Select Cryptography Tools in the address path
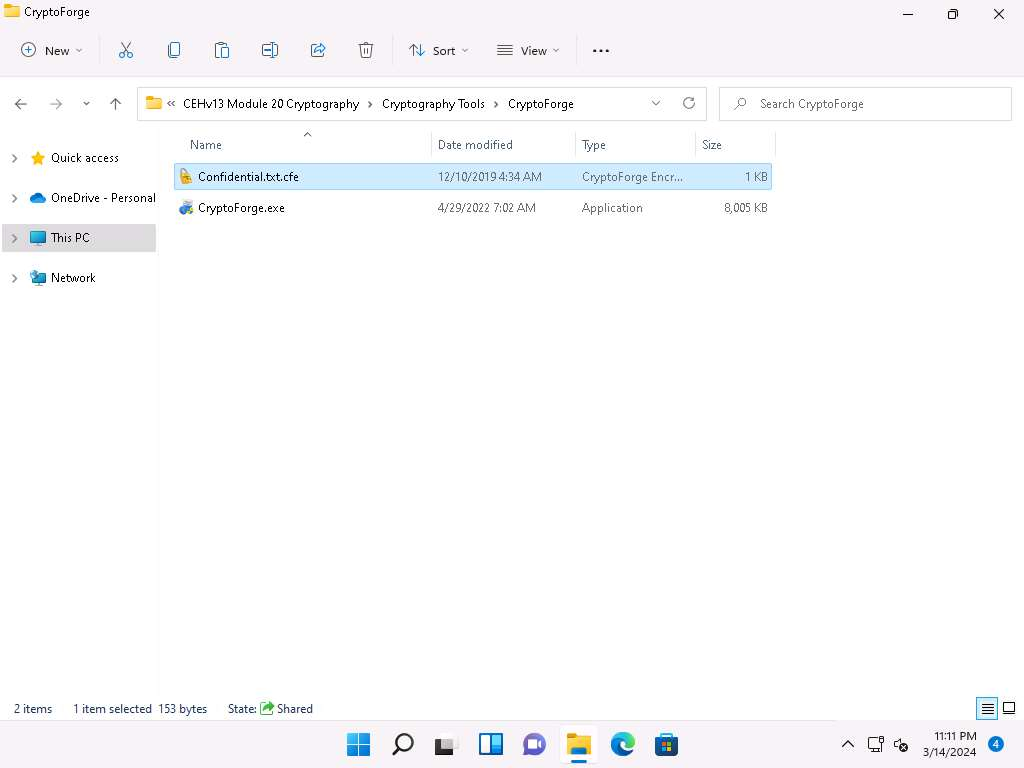The width and height of the screenshot is (1024, 768). coord(433,103)
